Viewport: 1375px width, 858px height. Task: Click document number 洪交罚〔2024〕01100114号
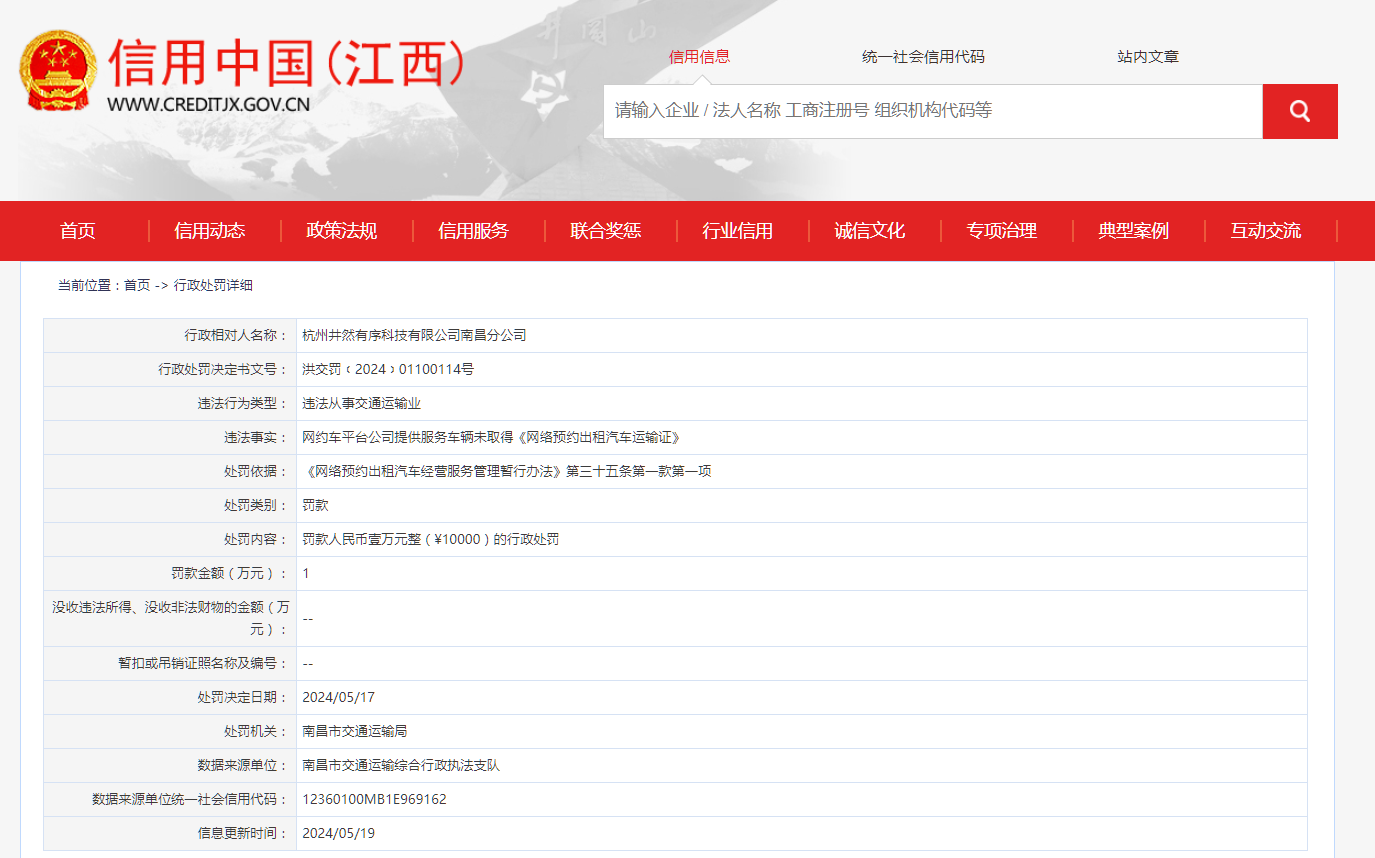(x=388, y=369)
